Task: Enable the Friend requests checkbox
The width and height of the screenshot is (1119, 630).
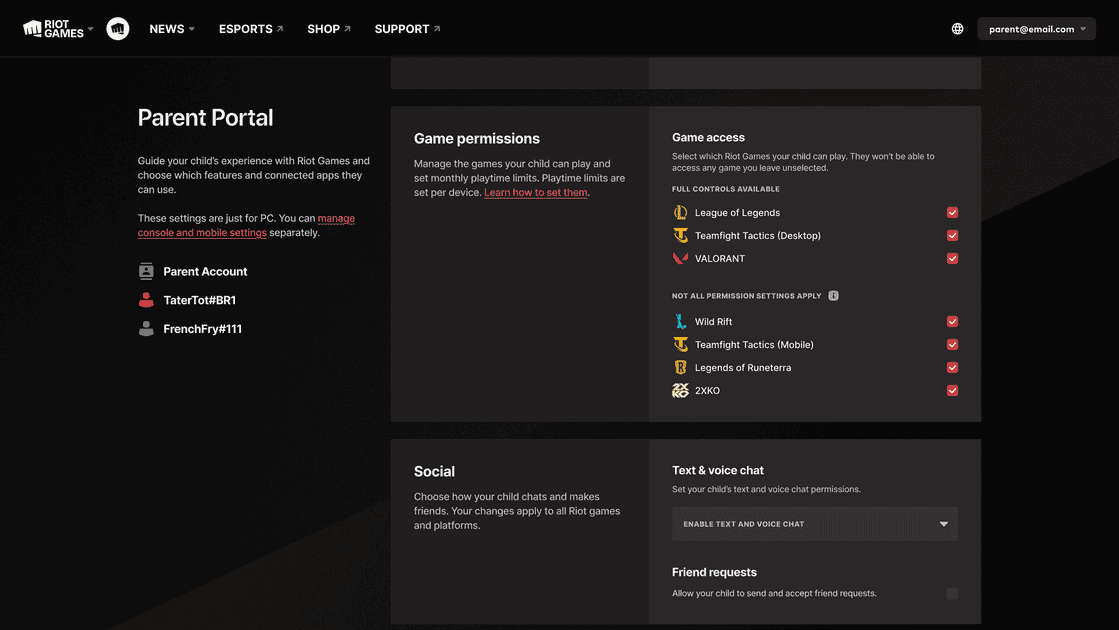Action: 952,594
